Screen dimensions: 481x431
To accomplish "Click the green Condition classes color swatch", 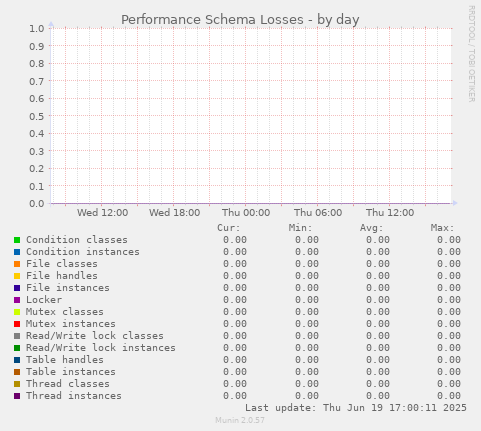I will point(17,240).
